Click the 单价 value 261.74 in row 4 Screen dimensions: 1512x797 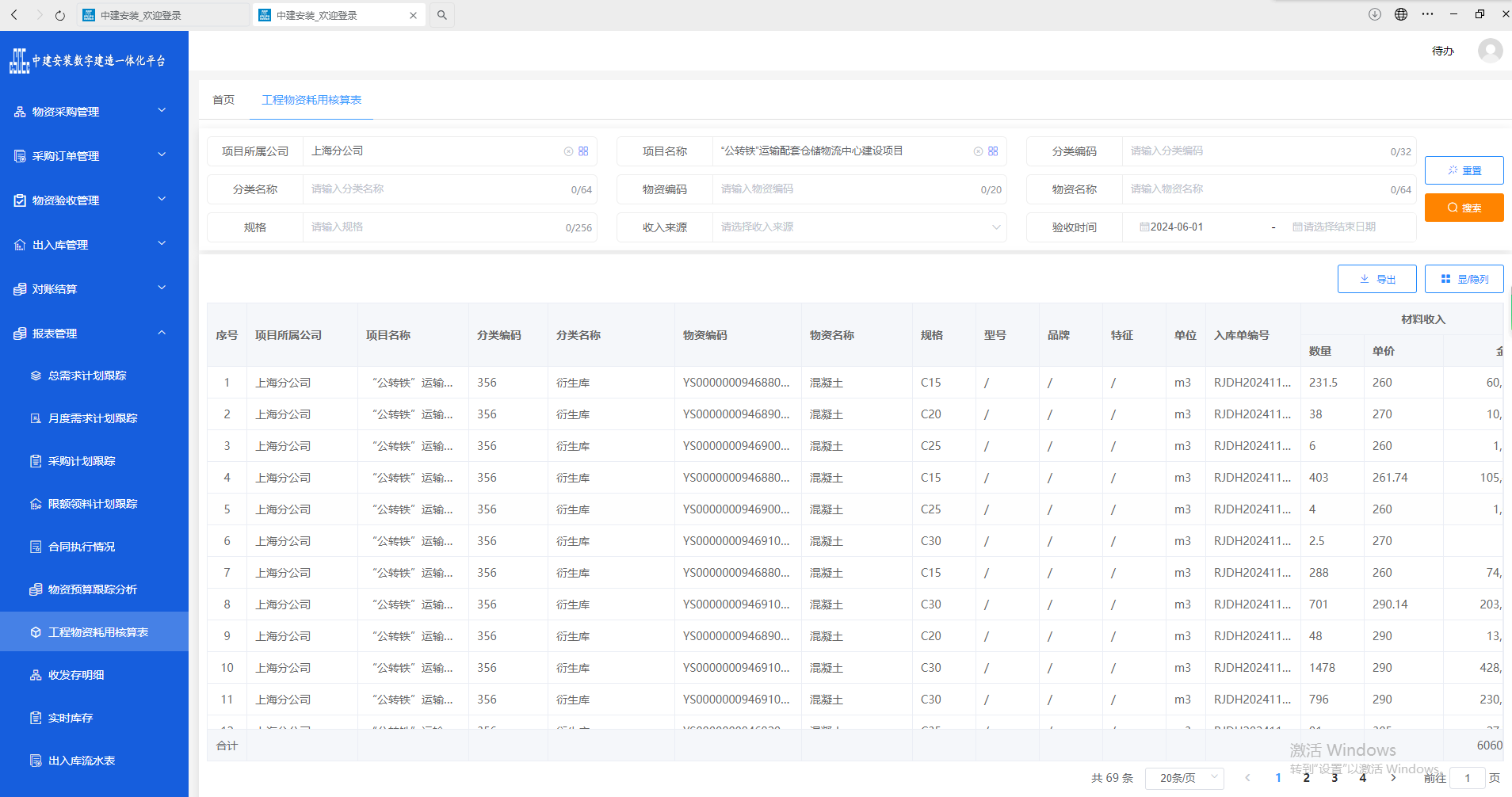1390,478
